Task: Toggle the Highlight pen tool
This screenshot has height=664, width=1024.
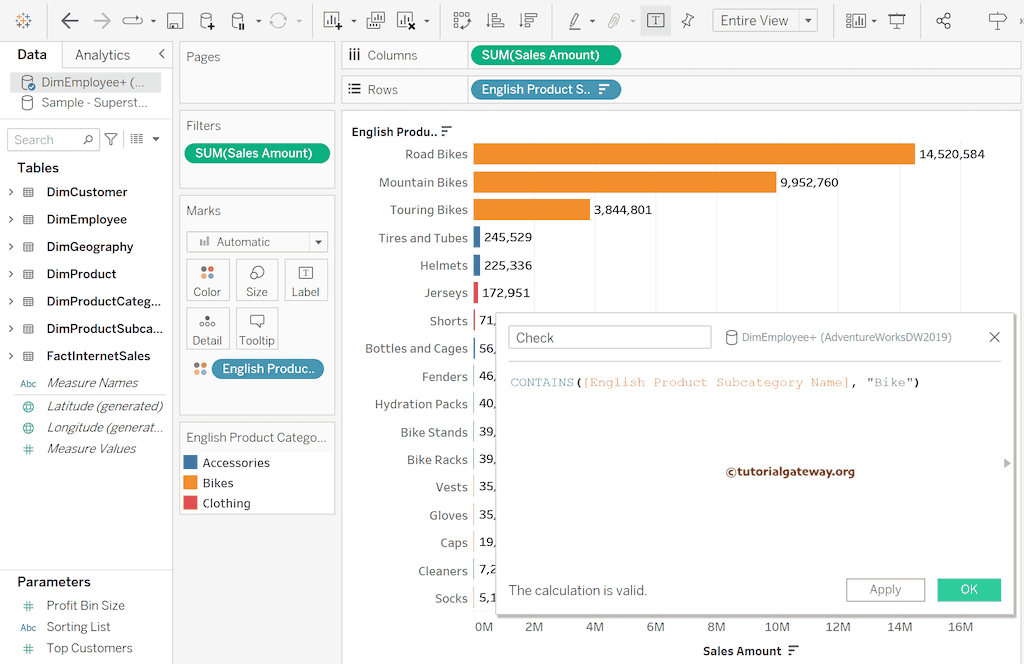Action: click(x=575, y=20)
